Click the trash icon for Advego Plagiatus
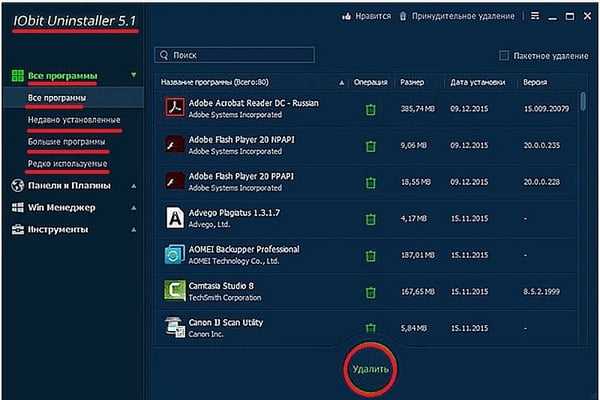Screen dimensions: 600x400 coord(370,219)
